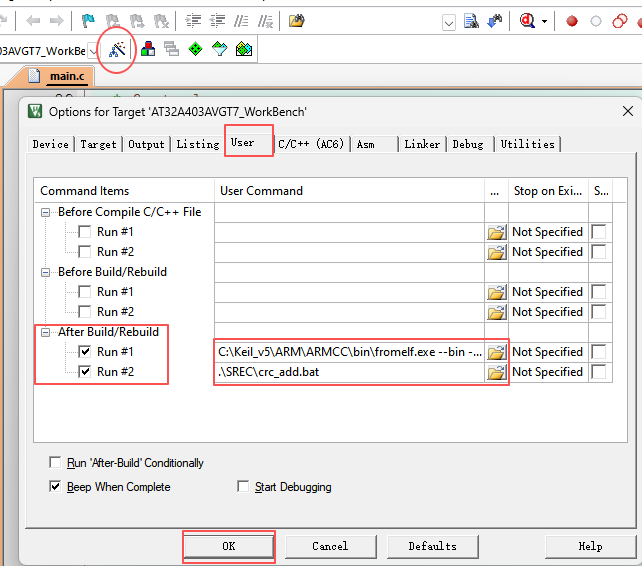Edit the .\SREC\crc_add.bat command field
Viewport: 642px width, 566px height.
click(x=350, y=372)
